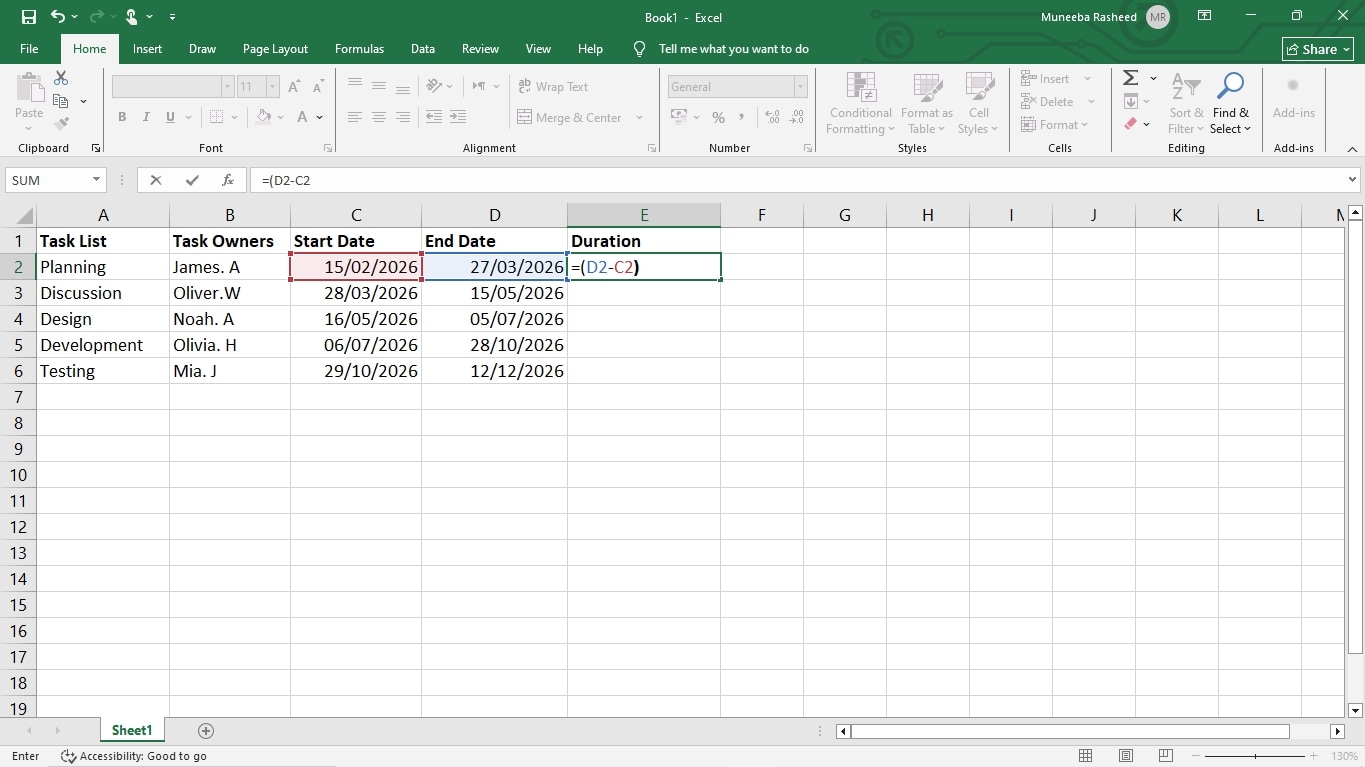The height and width of the screenshot is (767, 1365).
Task: Click the add new sheet plus icon
Action: (x=206, y=731)
